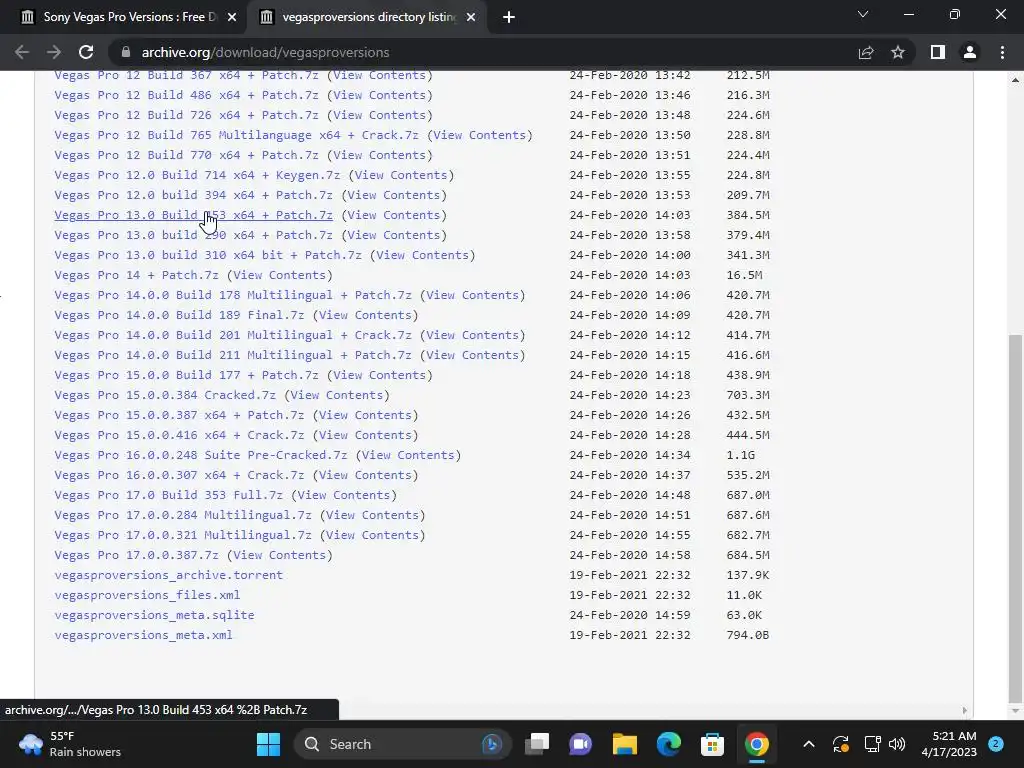Click the sync tray icon
The width and height of the screenshot is (1024, 768).
[x=840, y=744]
